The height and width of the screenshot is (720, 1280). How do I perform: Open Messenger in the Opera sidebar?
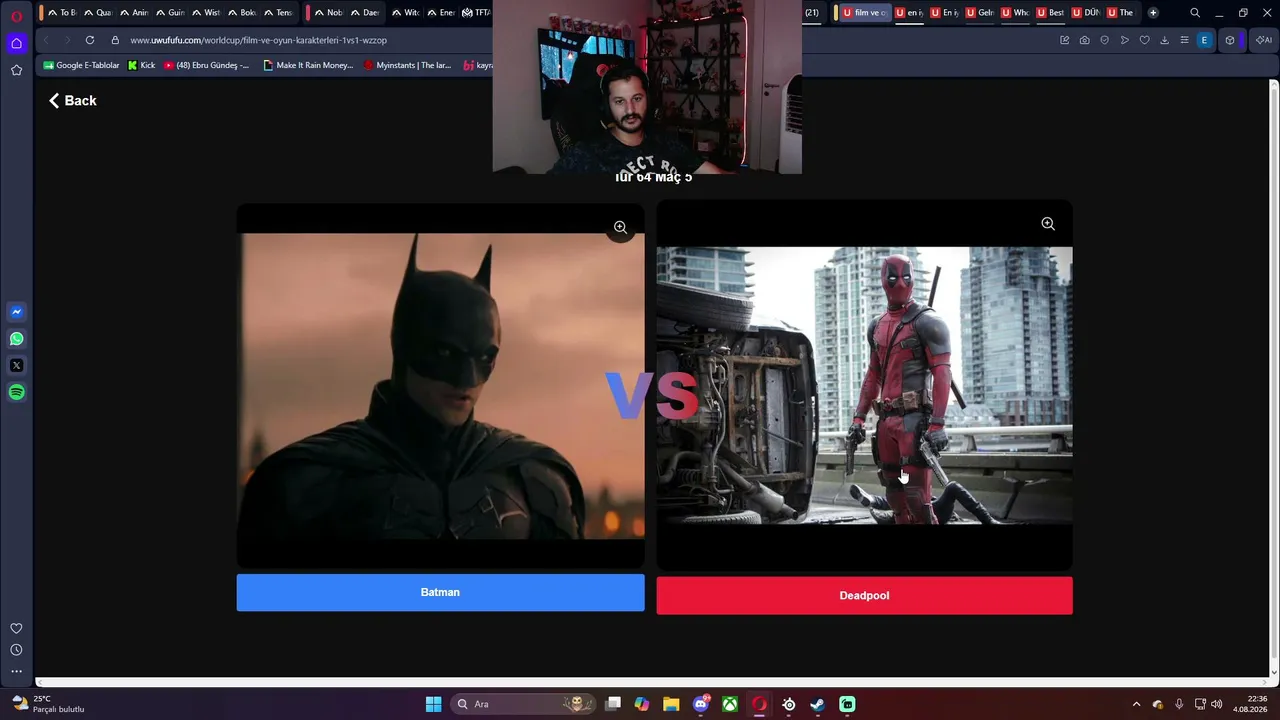(16, 312)
